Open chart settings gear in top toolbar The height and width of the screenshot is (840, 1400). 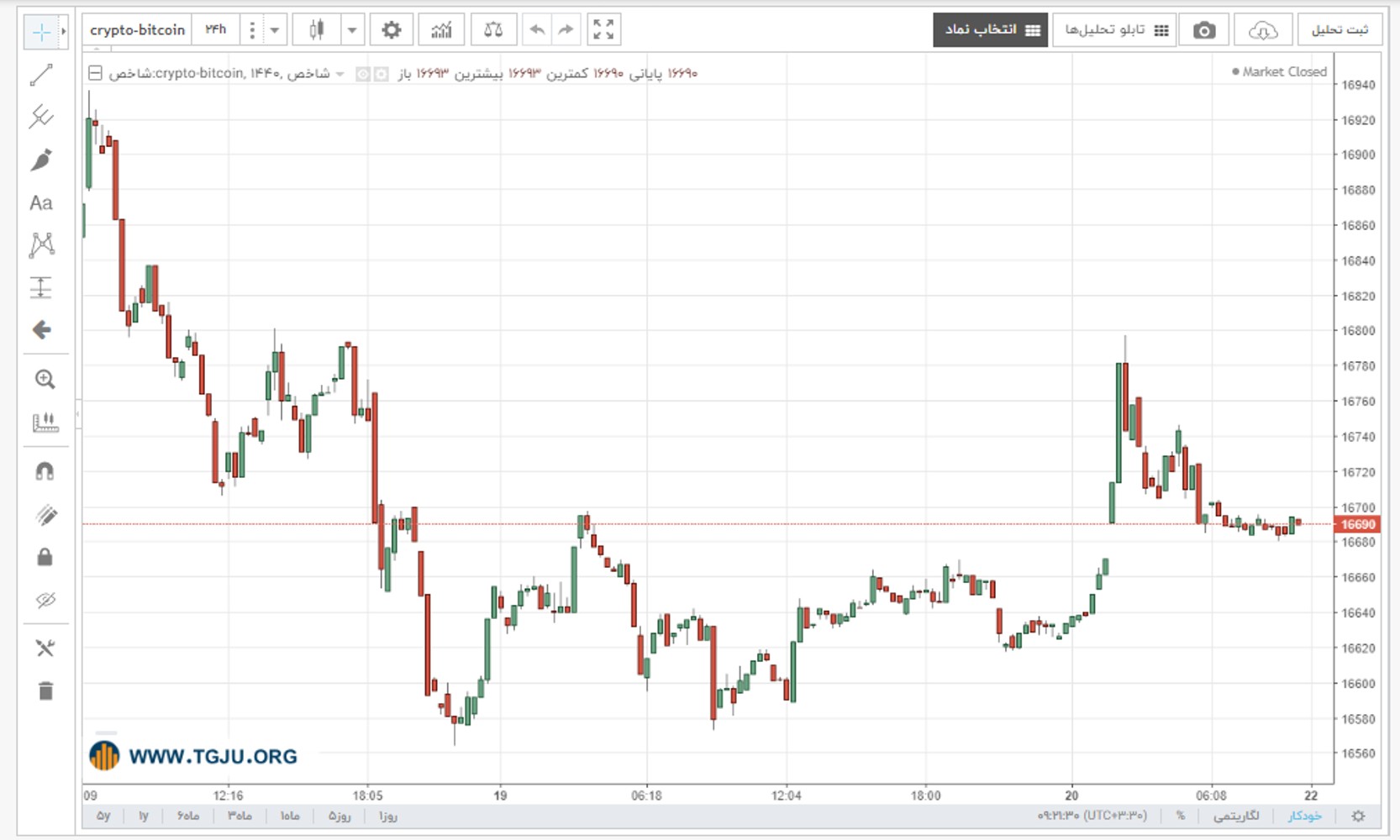392,30
